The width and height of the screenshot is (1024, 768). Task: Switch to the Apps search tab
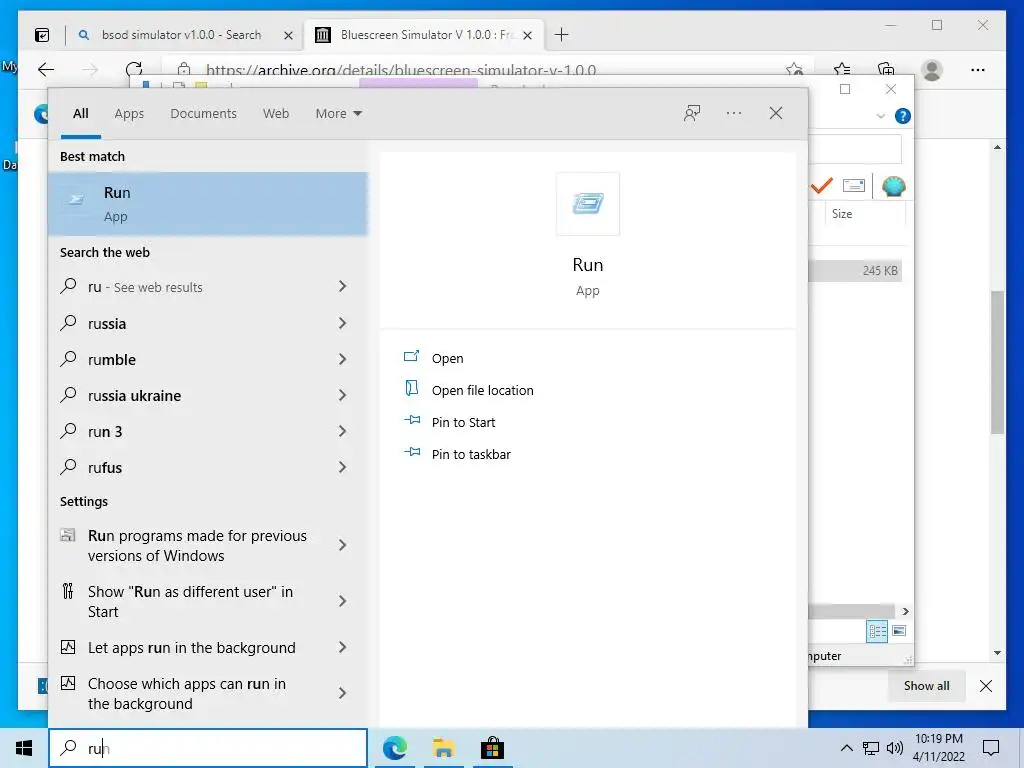pyautogui.click(x=129, y=114)
